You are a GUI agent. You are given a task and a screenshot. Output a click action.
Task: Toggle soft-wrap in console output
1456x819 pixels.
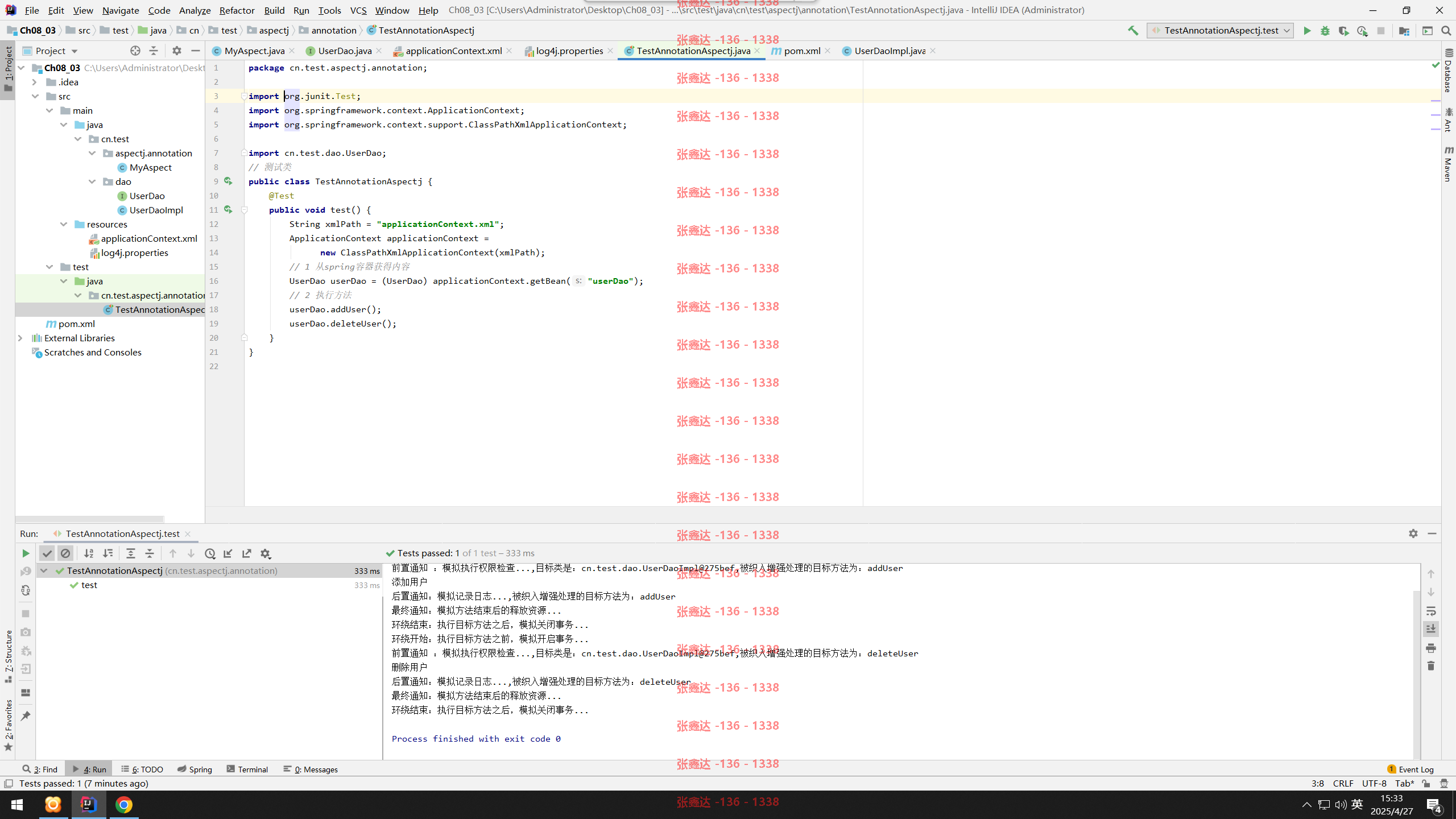(1431, 611)
